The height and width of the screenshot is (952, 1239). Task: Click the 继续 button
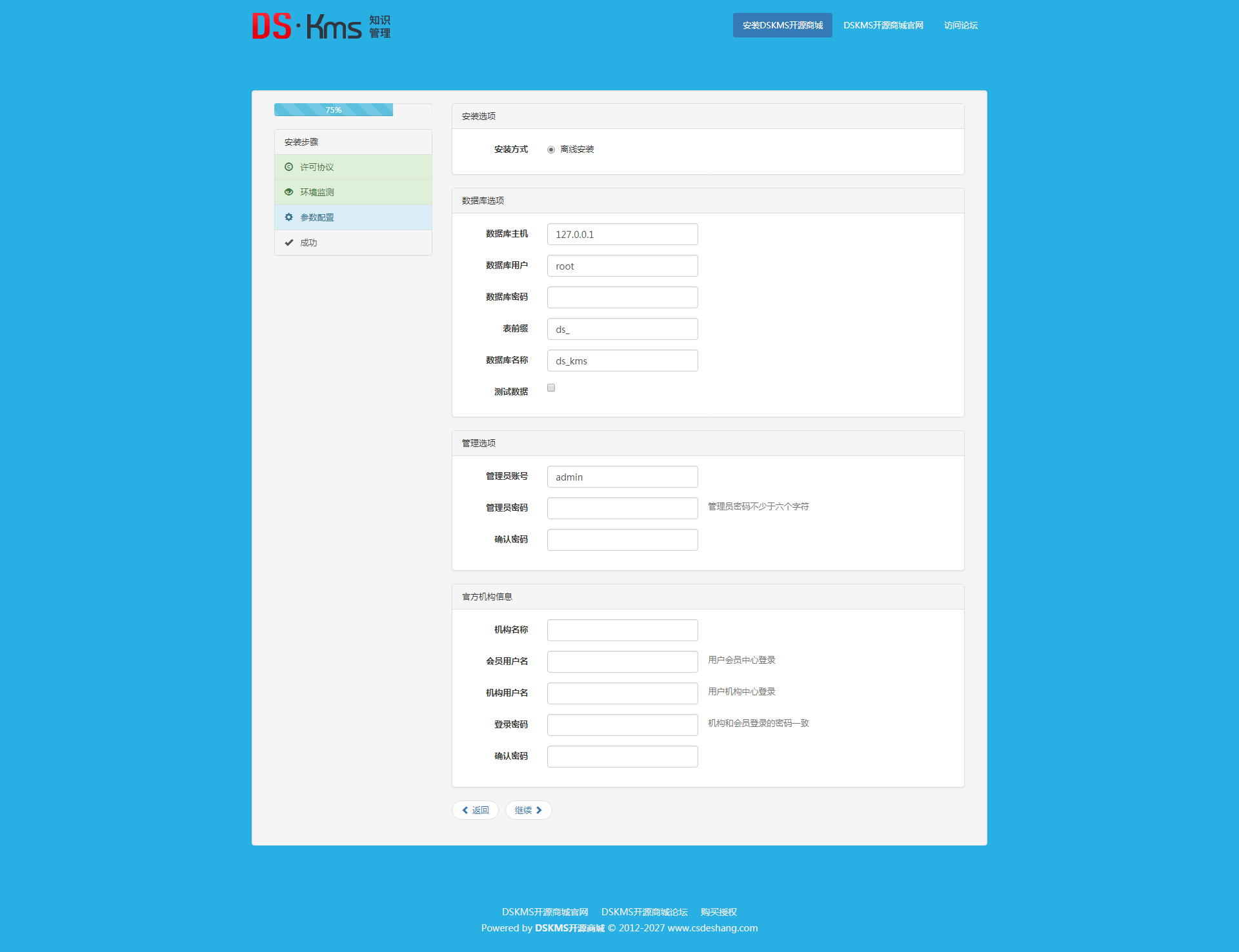click(529, 810)
